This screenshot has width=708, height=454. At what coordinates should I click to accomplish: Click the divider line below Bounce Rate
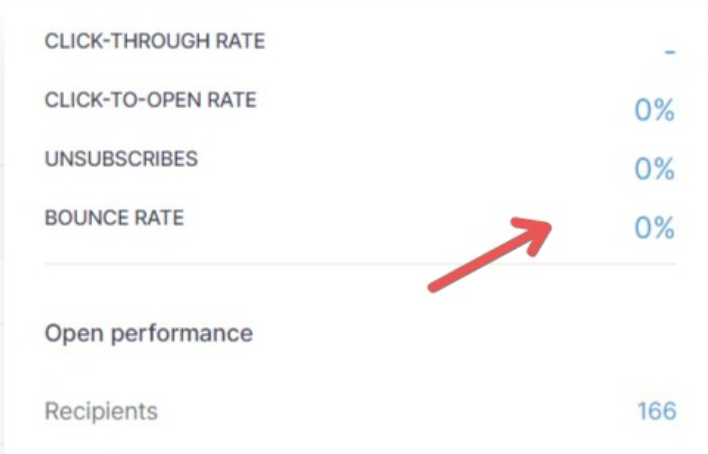click(360, 264)
